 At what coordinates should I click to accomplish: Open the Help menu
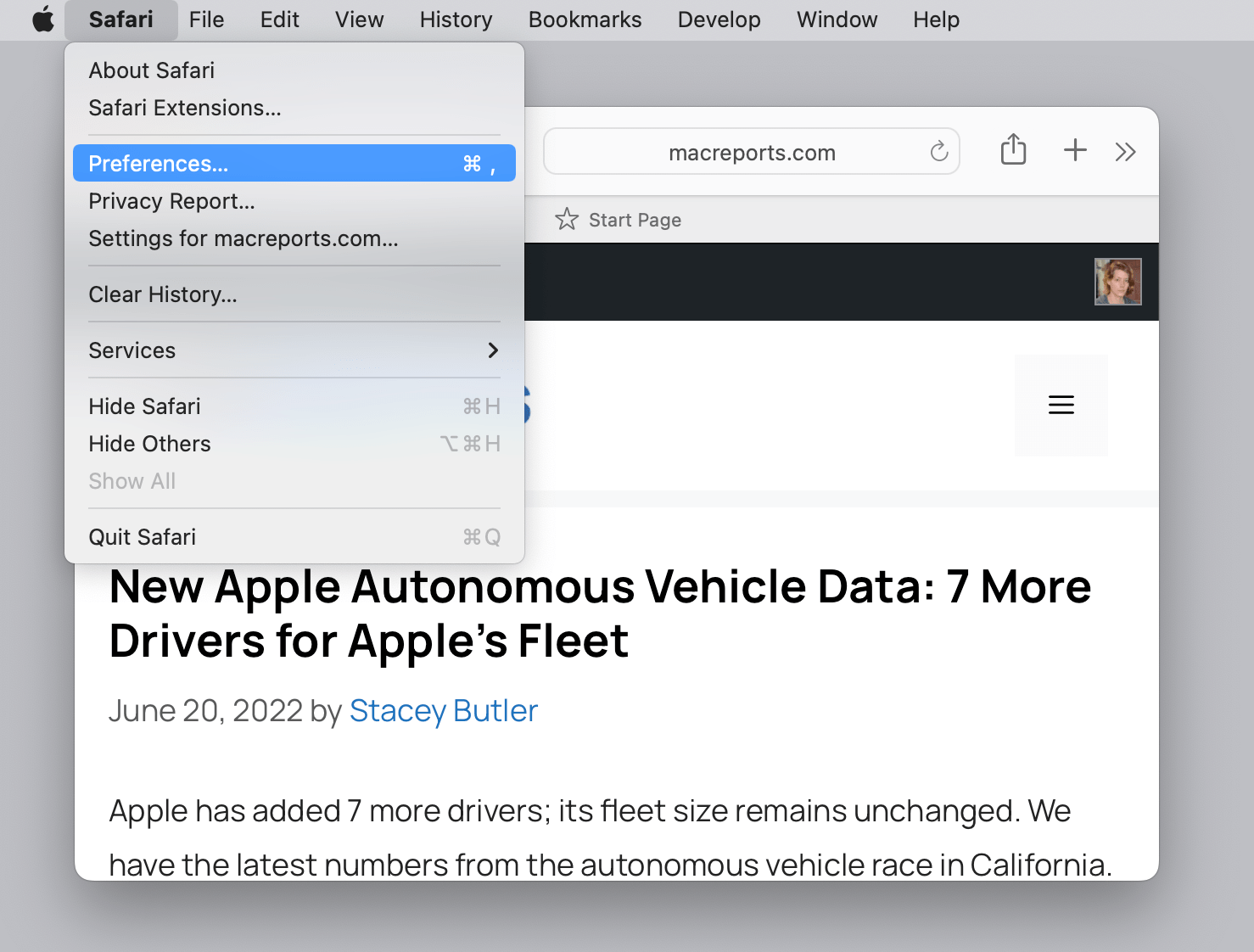click(x=937, y=20)
